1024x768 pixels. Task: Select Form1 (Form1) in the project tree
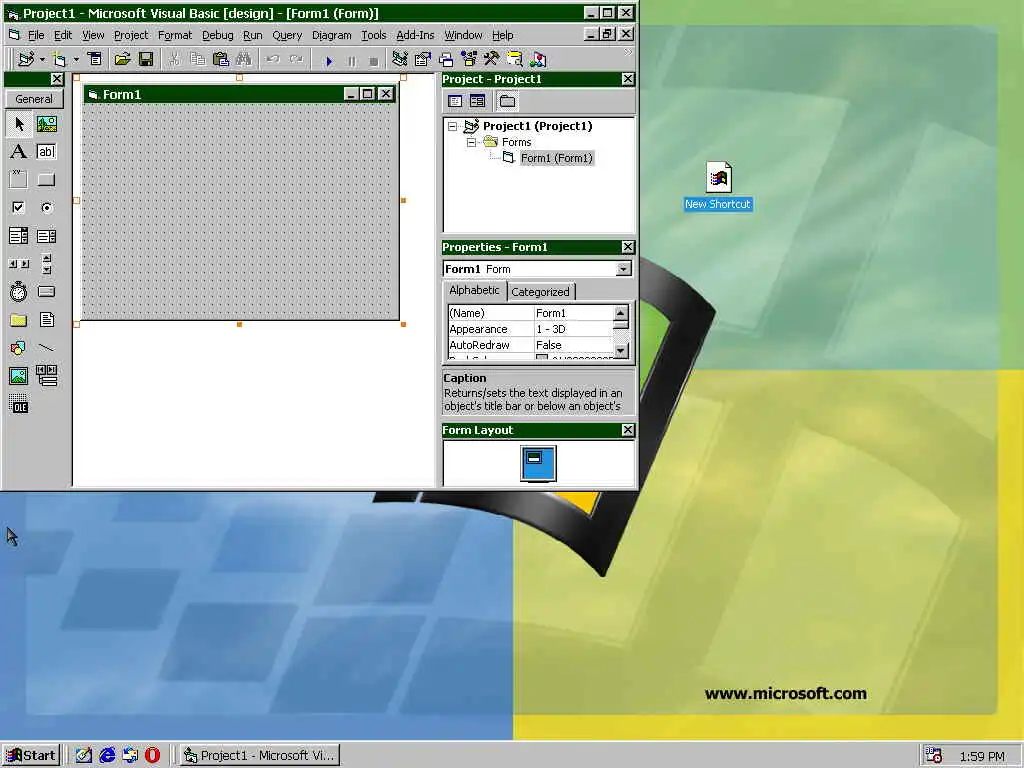pos(556,158)
